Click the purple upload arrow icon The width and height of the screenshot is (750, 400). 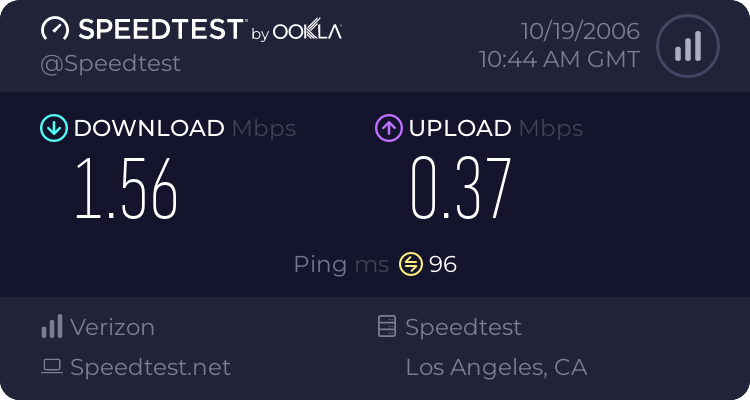click(388, 128)
